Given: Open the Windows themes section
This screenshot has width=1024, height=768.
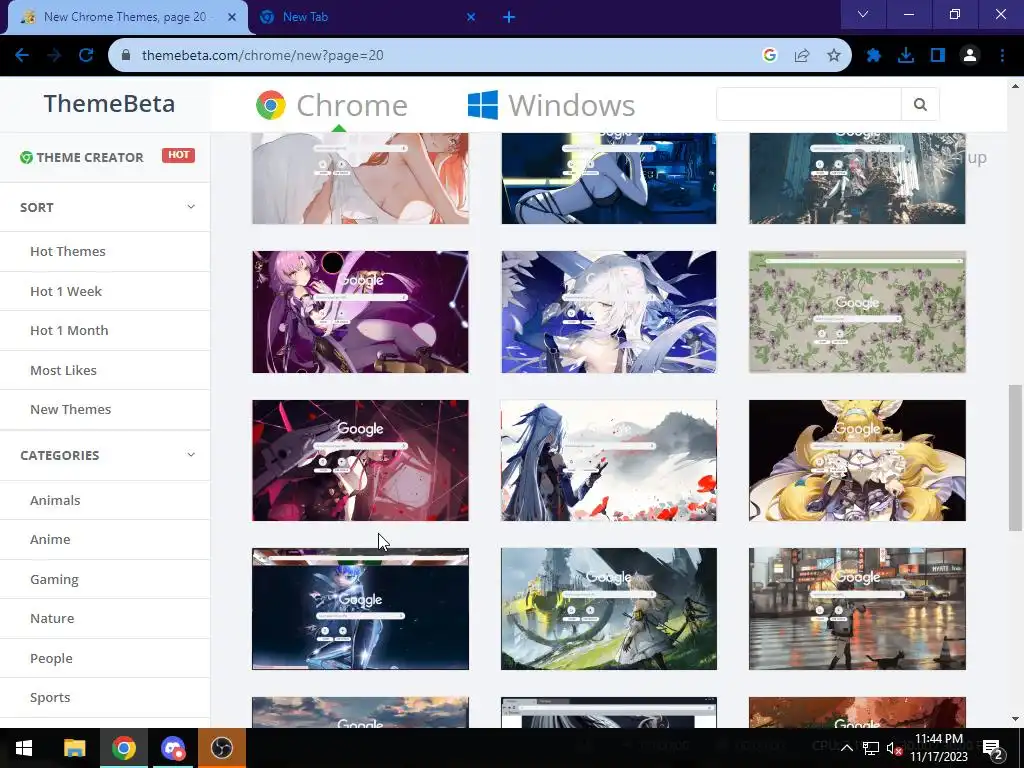Looking at the screenshot, I should tap(551, 105).
